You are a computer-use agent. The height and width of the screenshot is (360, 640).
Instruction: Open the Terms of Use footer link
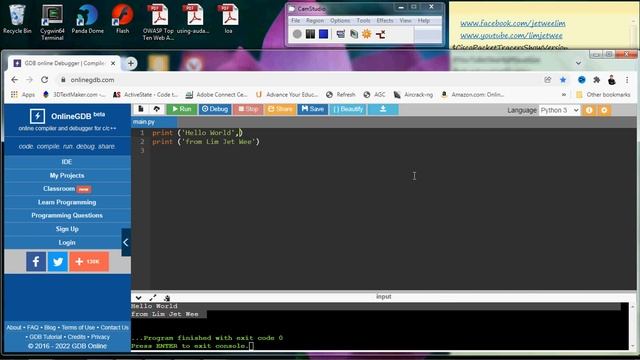point(78,327)
